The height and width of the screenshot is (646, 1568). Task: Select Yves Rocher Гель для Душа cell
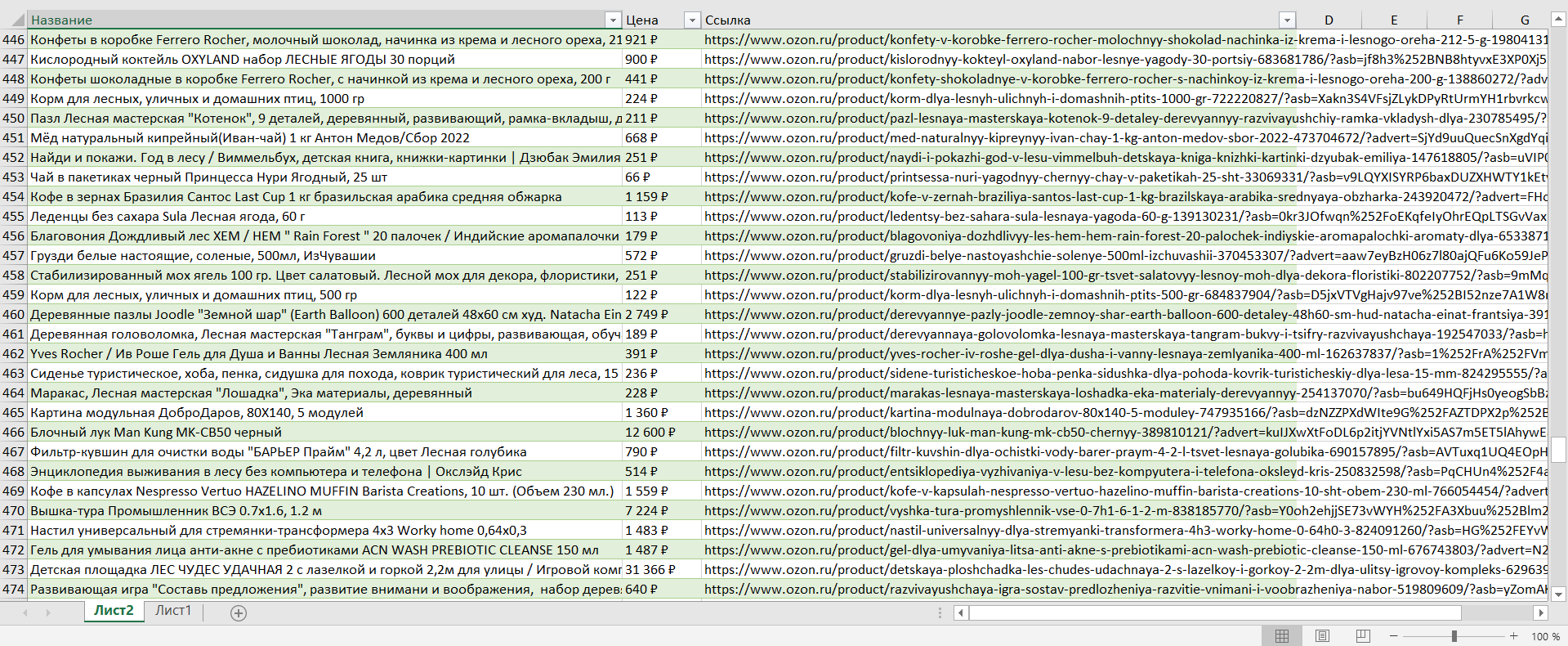click(x=325, y=353)
